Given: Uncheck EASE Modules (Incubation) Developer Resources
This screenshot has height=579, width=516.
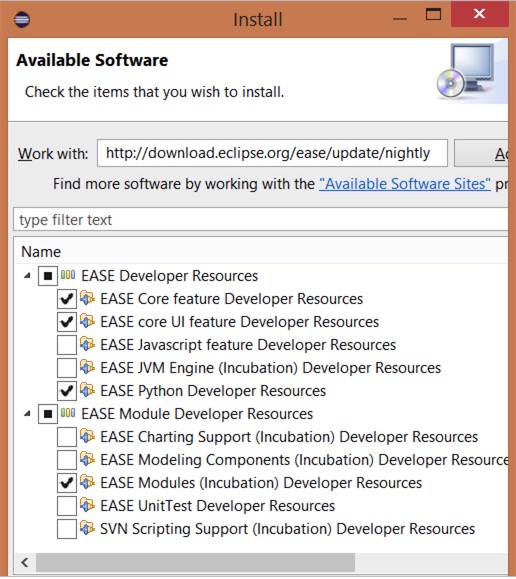Looking at the screenshot, I should [x=67, y=483].
